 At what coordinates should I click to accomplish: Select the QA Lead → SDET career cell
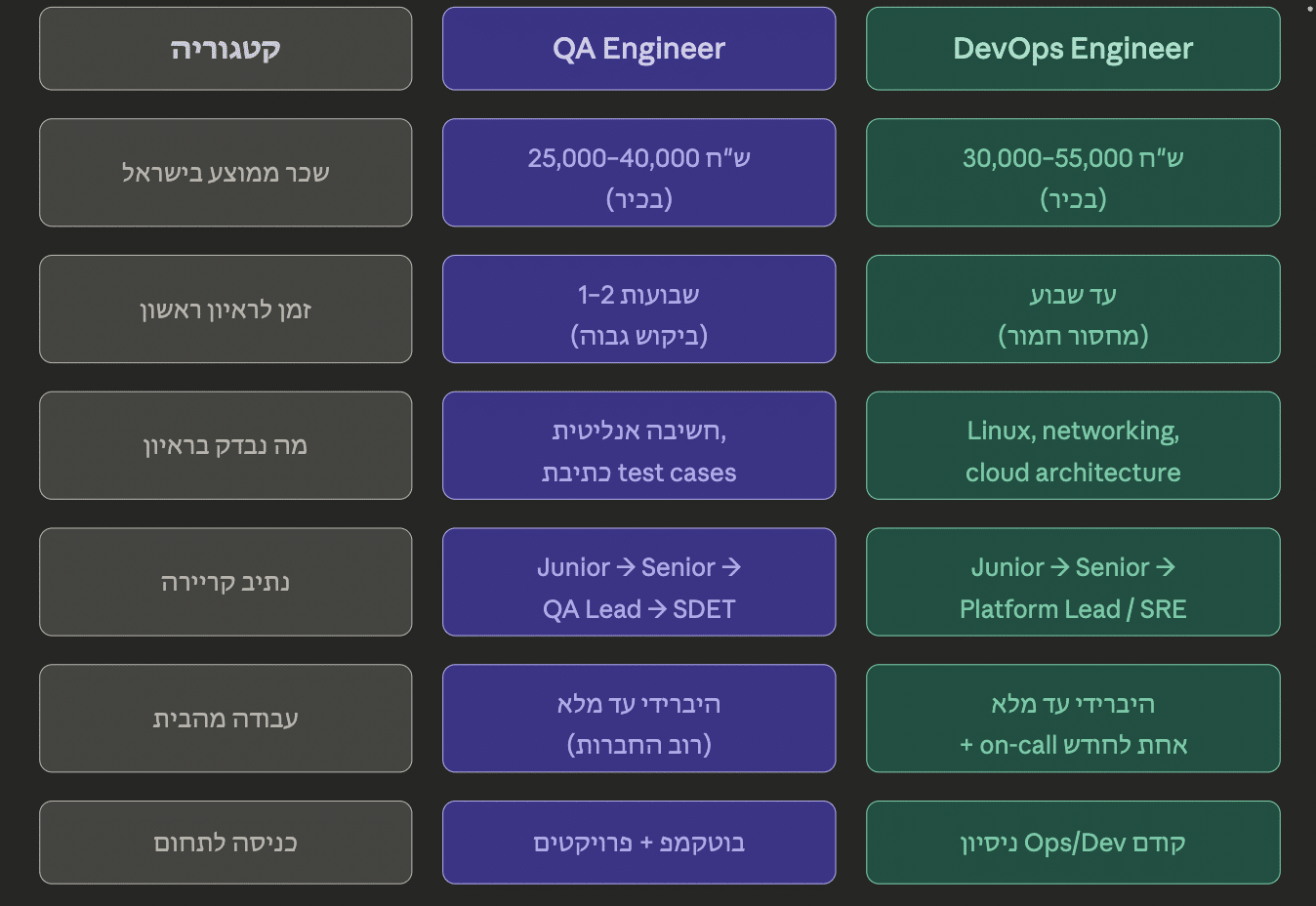click(638, 582)
